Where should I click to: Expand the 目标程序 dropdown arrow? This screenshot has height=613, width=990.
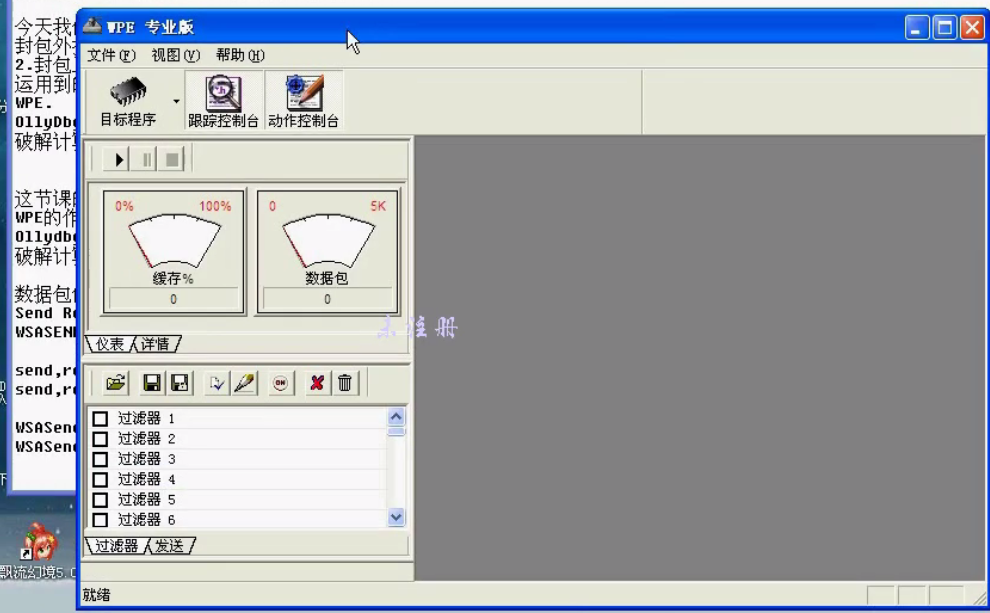coord(176,101)
